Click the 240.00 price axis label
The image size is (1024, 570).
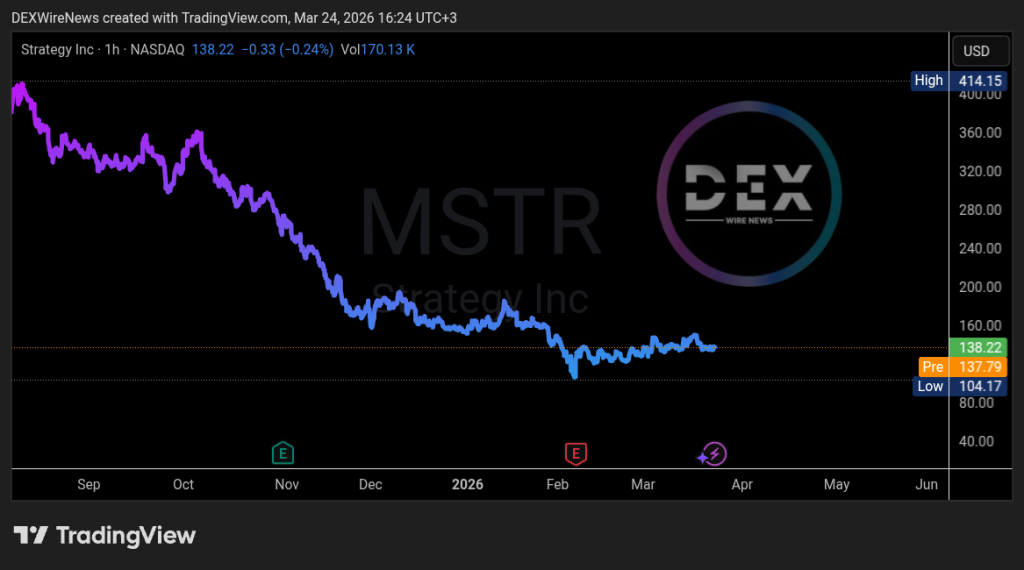[x=980, y=248]
